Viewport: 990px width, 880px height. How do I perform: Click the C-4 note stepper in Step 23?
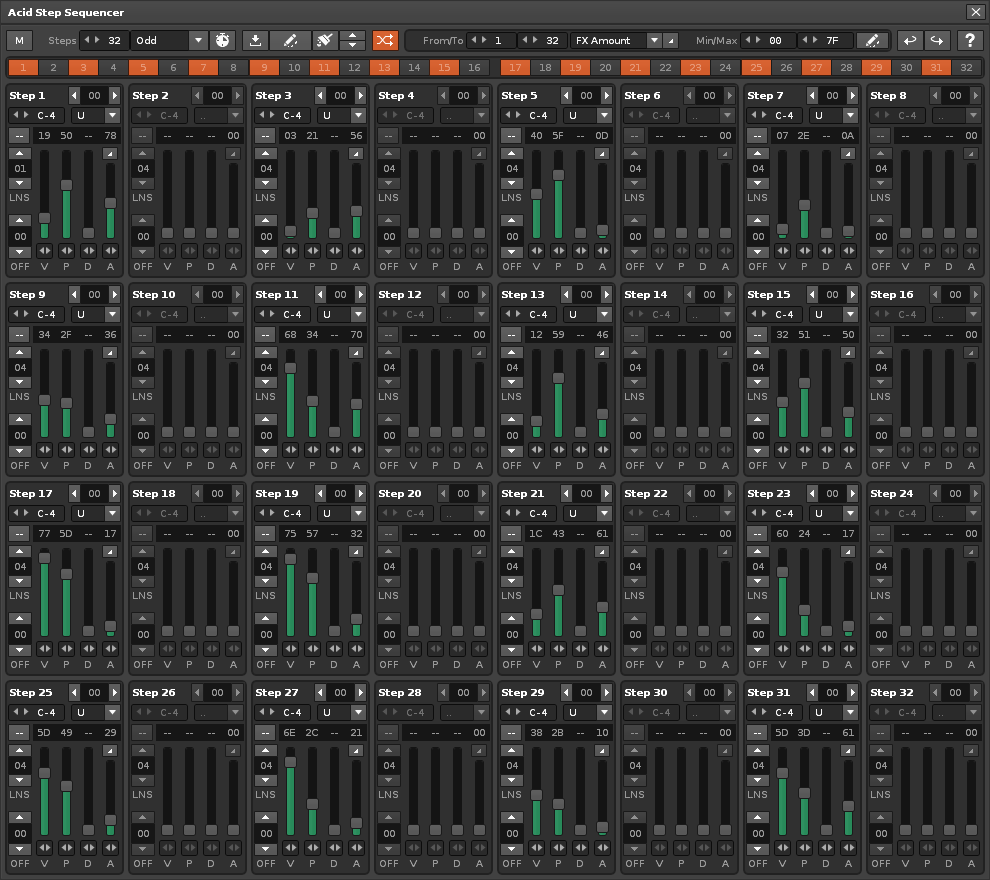(777, 513)
